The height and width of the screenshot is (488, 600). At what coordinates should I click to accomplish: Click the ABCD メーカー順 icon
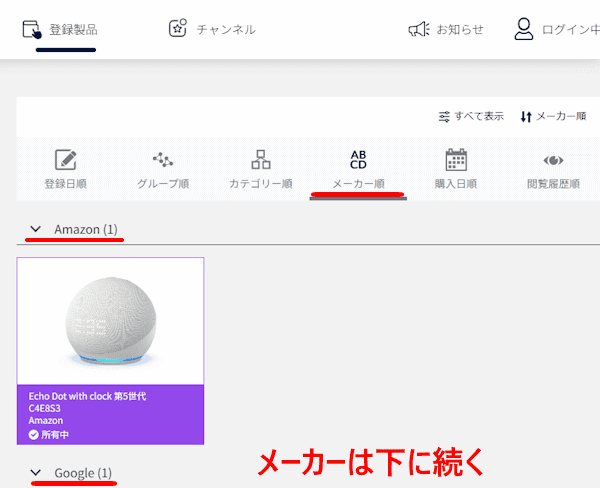358,160
